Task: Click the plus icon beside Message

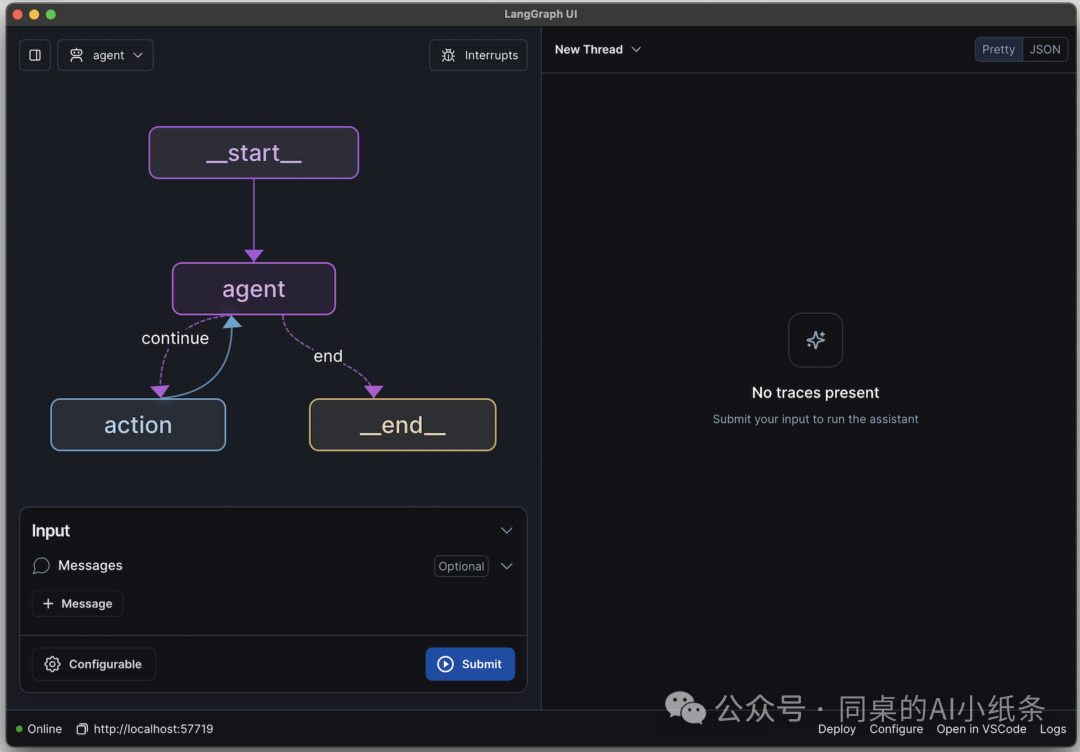Action: click(x=48, y=603)
